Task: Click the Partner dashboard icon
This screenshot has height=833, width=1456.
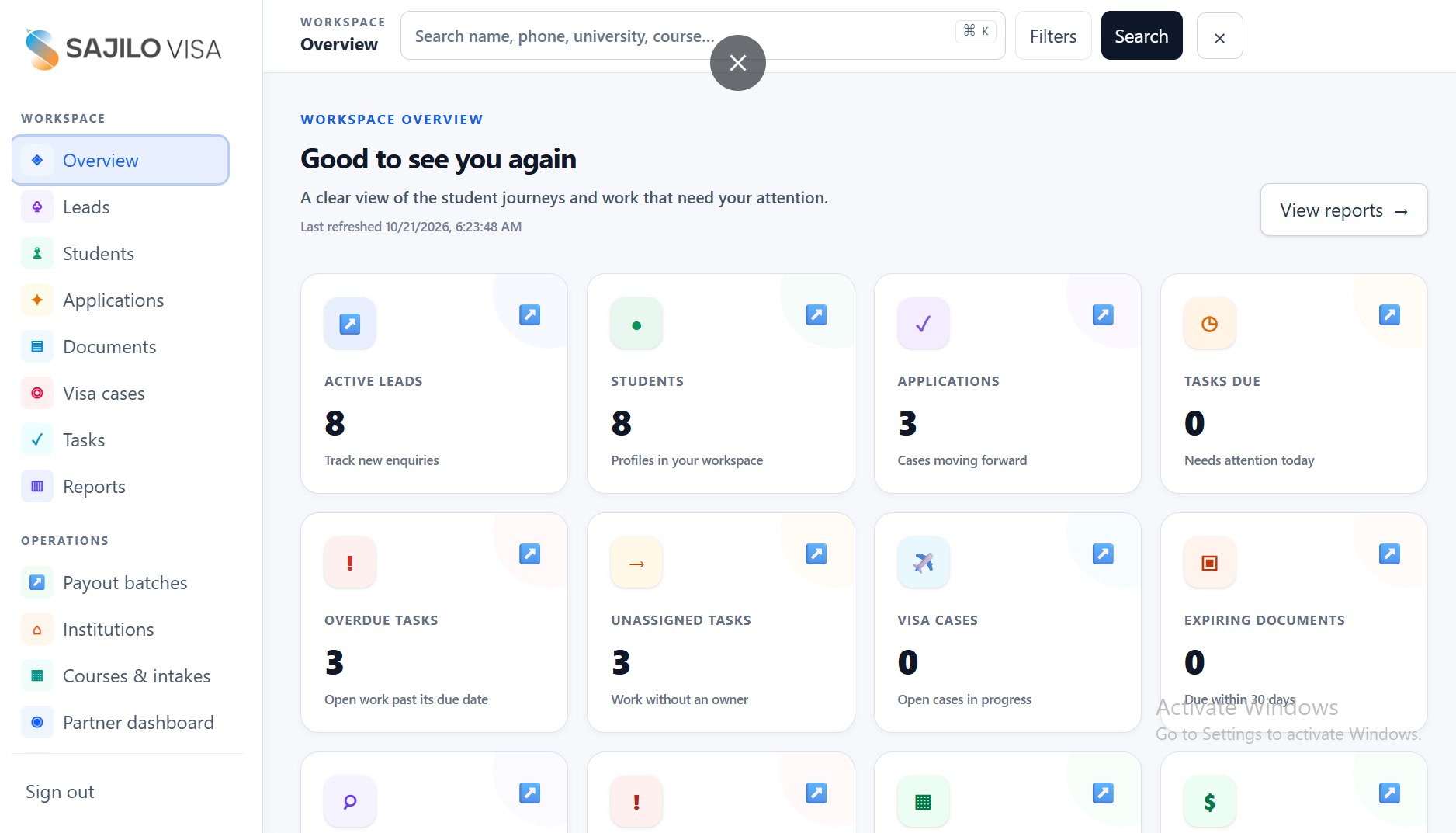Action: [x=37, y=722]
